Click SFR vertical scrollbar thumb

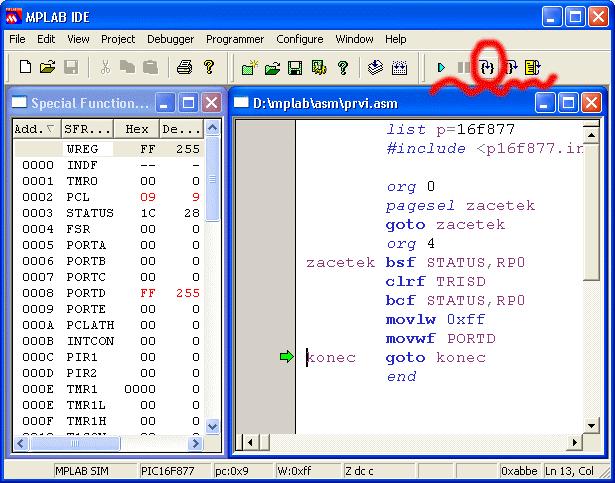212,179
